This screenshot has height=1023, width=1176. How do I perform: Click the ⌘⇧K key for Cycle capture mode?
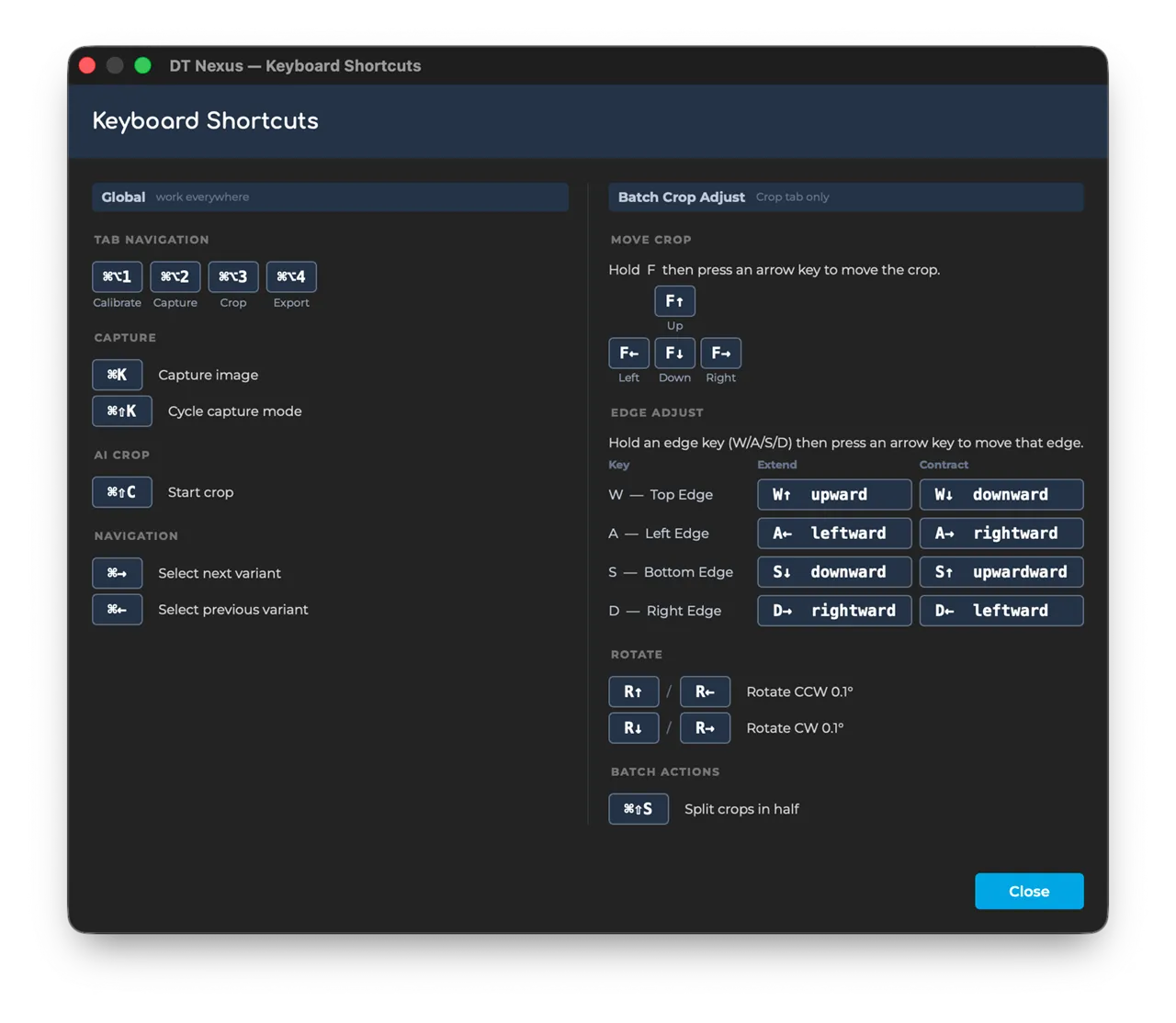pos(122,411)
